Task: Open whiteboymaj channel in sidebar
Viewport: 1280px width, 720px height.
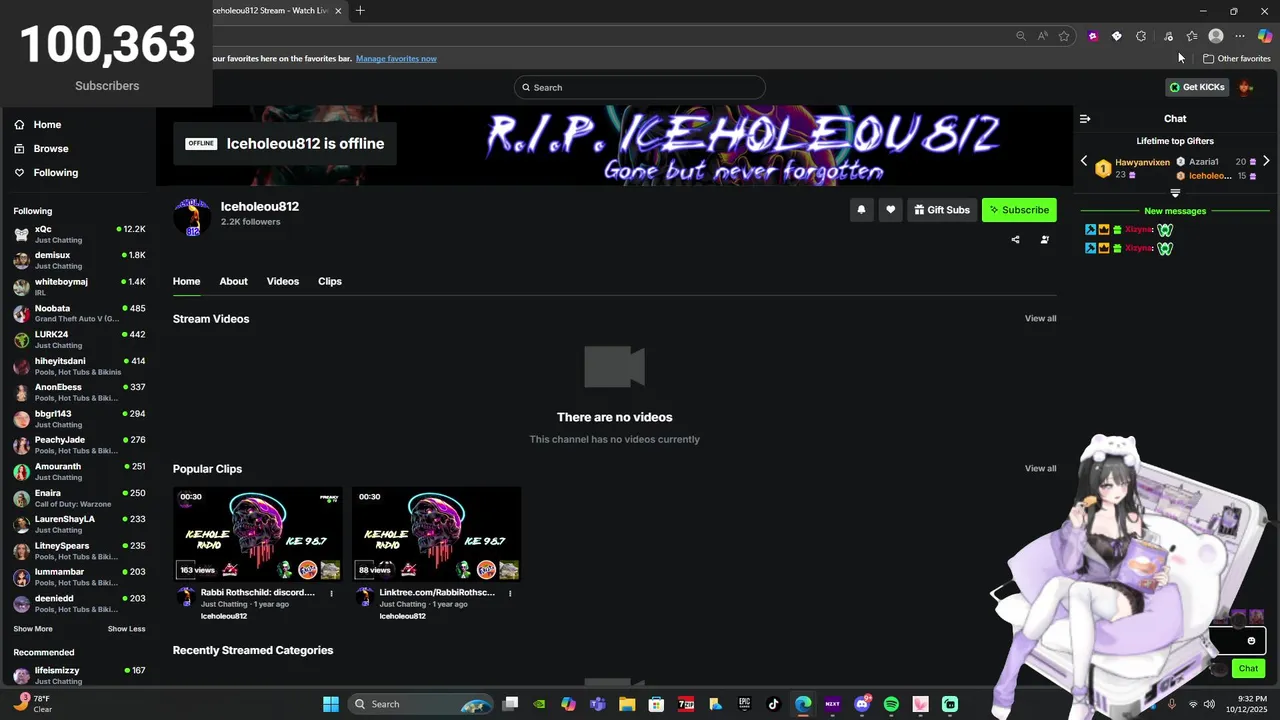Action: (78, 287)
